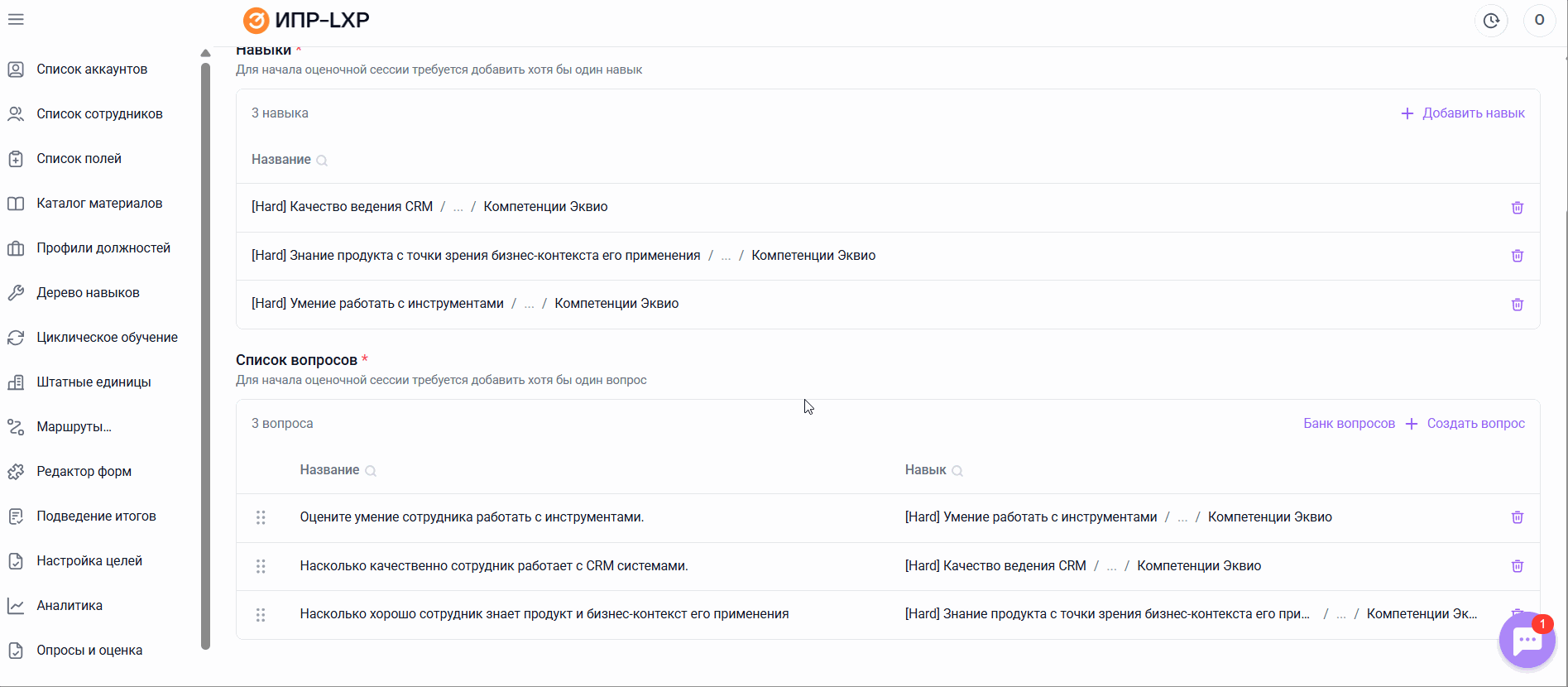Open 'Аналитика' sidebar item
The height and width of the screenshot is (687, 1568).
coord(70,605)
